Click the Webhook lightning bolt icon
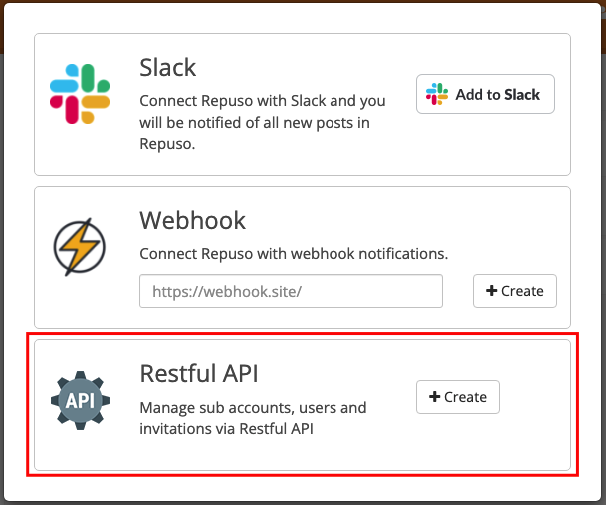 [80, 247]
